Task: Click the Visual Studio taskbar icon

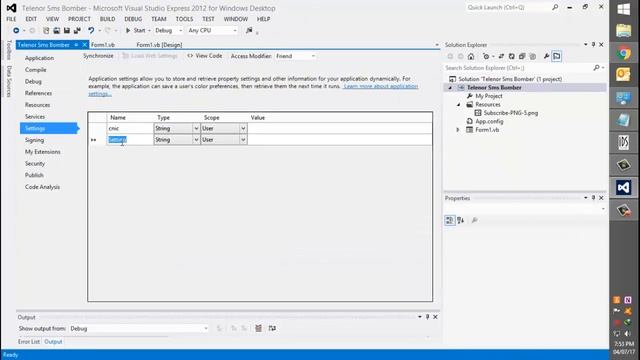Action: (x=624, y=187)
